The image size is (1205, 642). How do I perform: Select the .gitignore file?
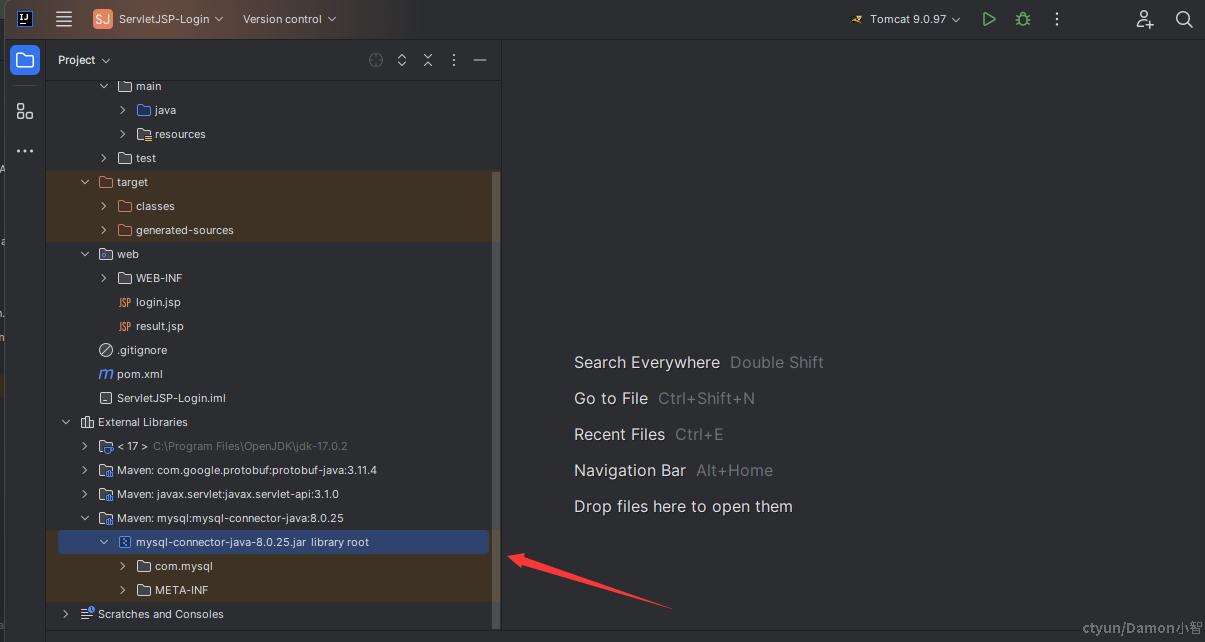142,350
